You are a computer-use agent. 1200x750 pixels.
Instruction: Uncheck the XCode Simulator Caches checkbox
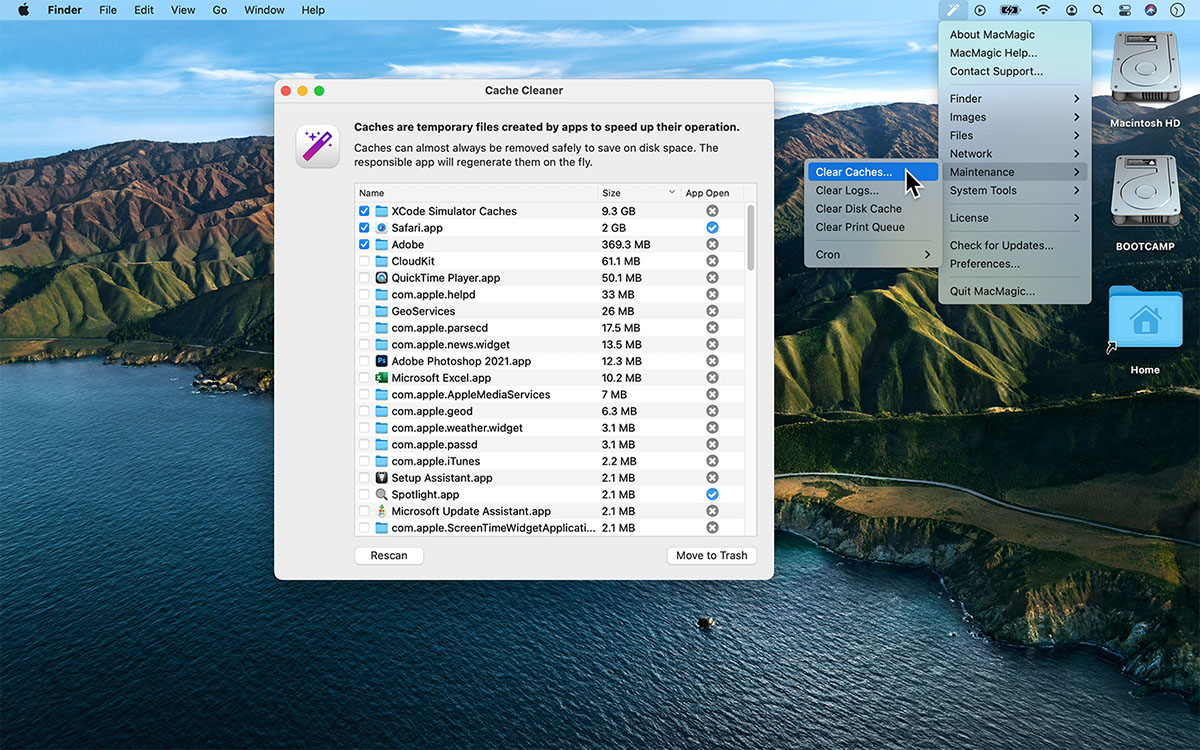click(364, 211)
